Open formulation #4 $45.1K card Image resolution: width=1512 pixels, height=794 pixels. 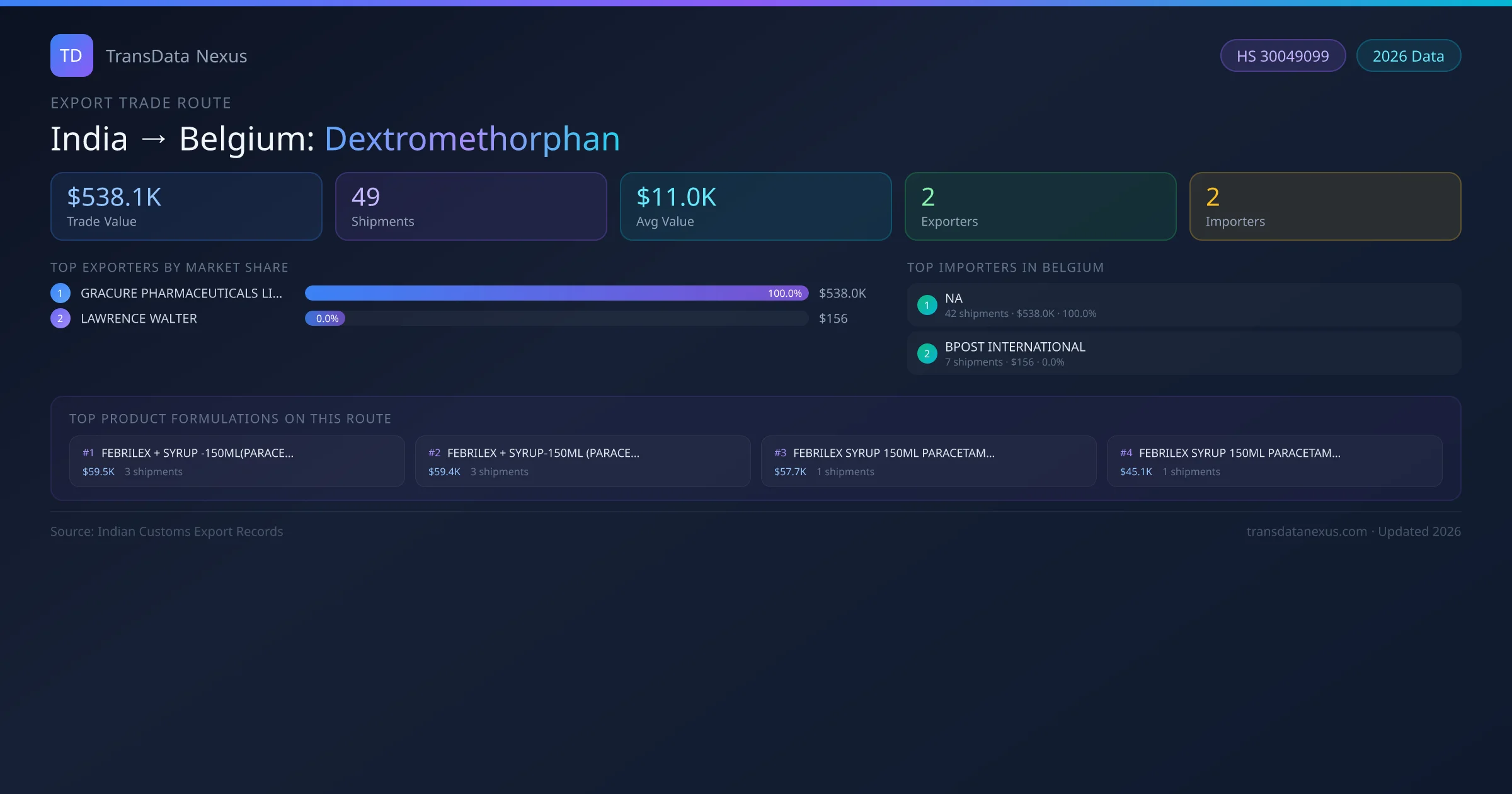(x=1274, y=461)
